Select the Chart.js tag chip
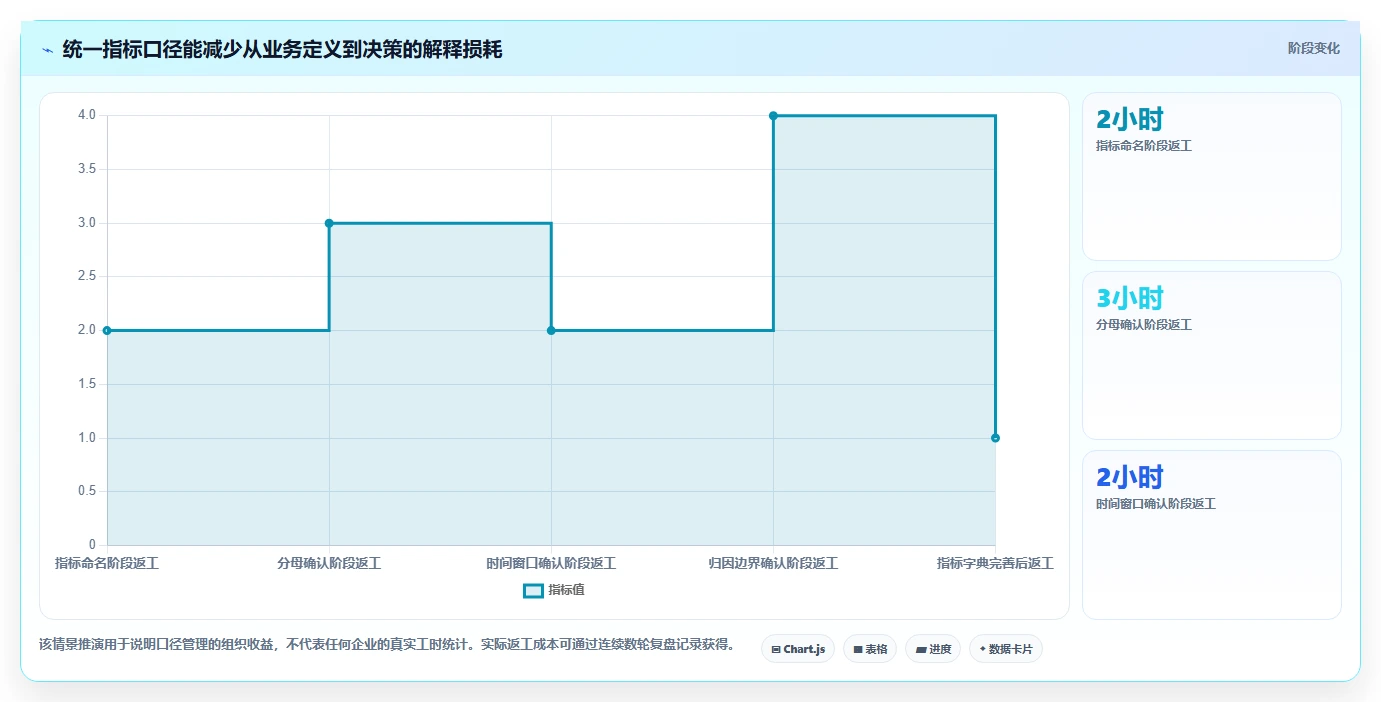 [x=798, y=649]
